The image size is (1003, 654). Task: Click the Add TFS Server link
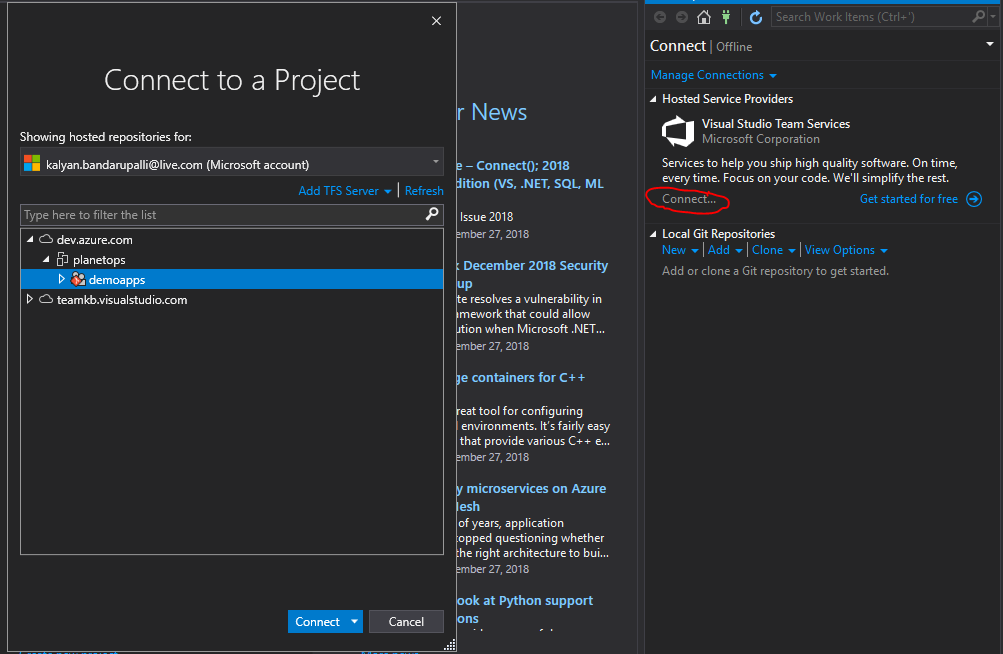[x=338, y=191]
